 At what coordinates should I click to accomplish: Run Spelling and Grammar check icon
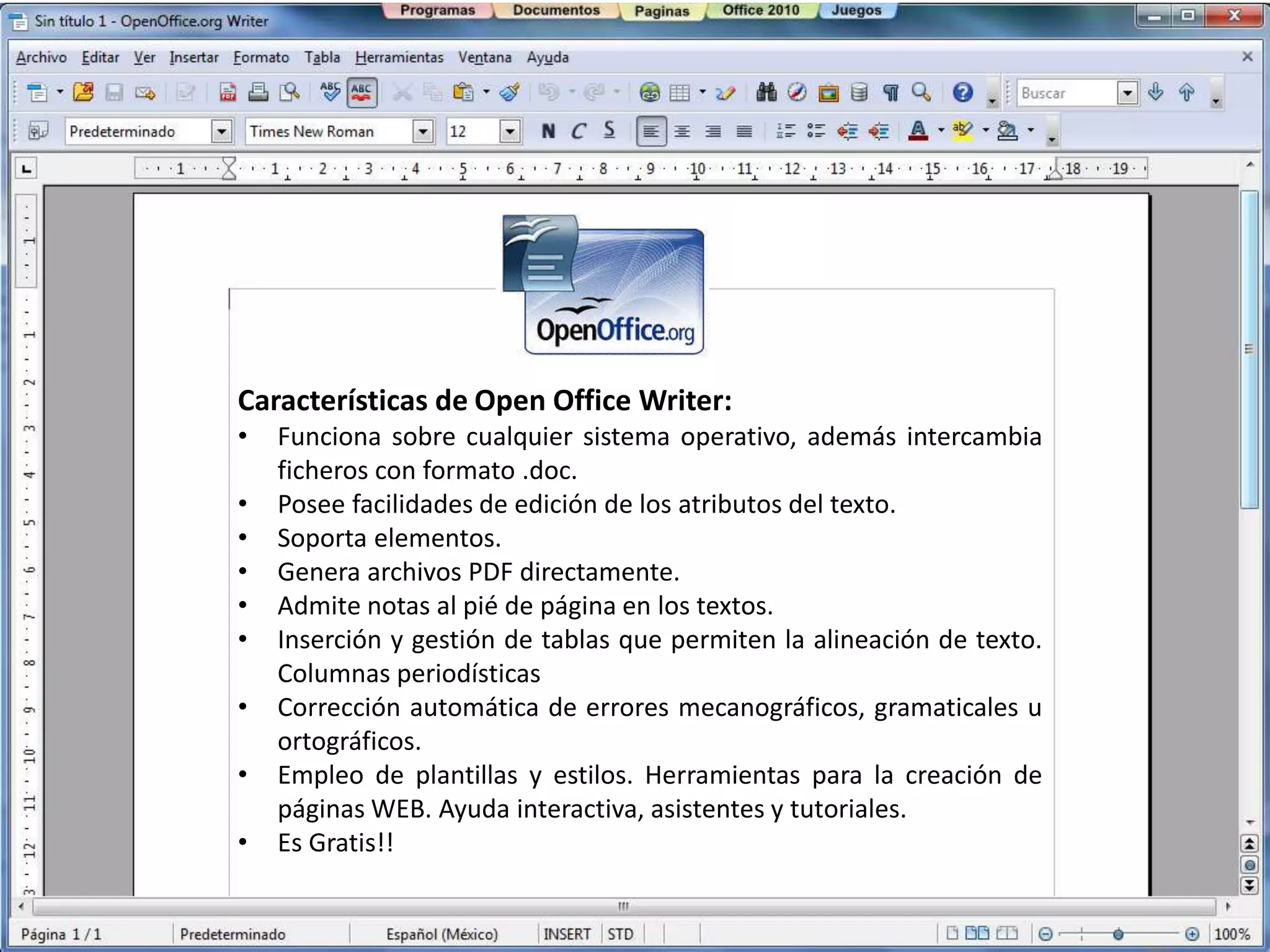[330, 93]
